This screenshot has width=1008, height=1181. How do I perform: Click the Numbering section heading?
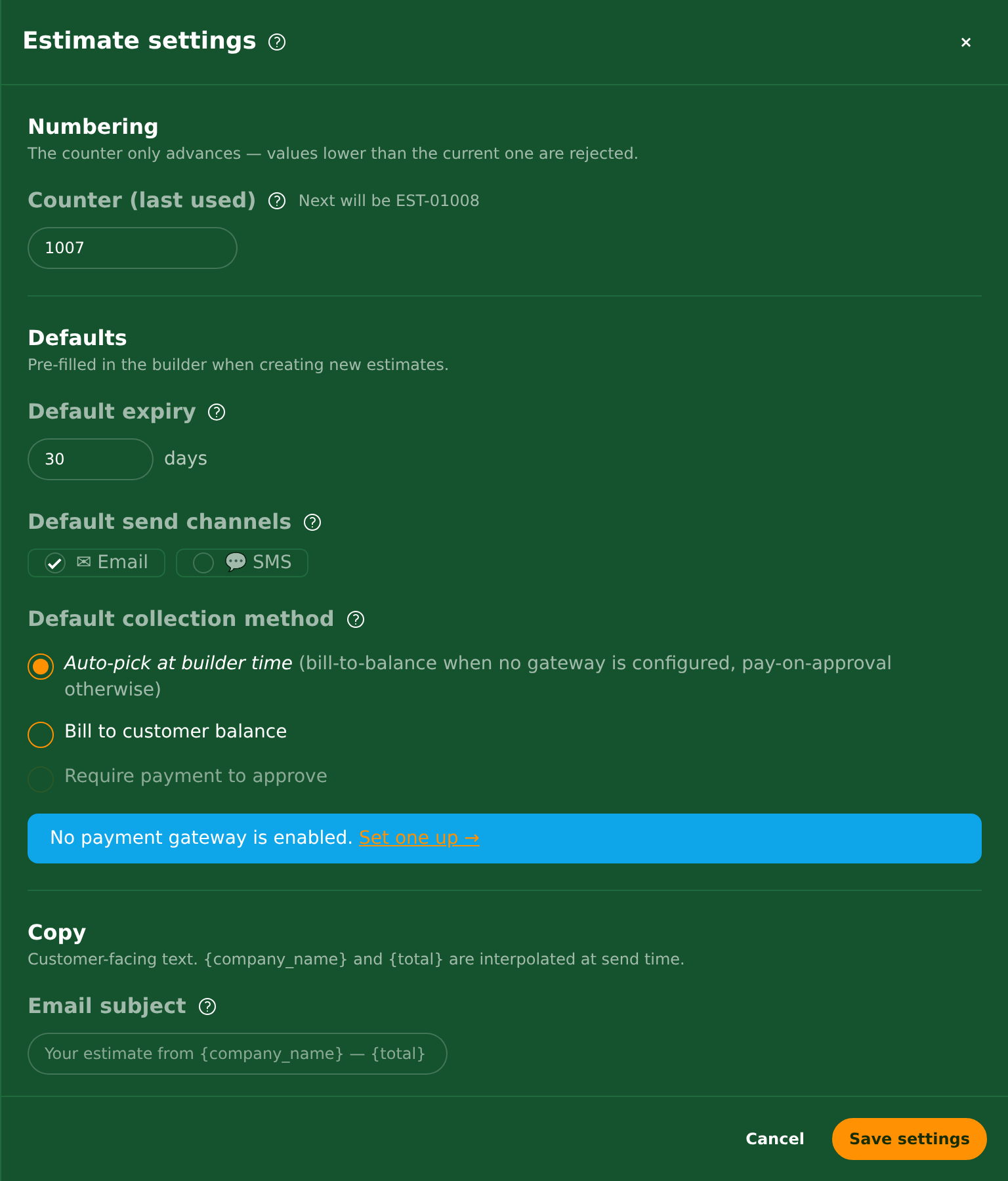click(93, 127)
